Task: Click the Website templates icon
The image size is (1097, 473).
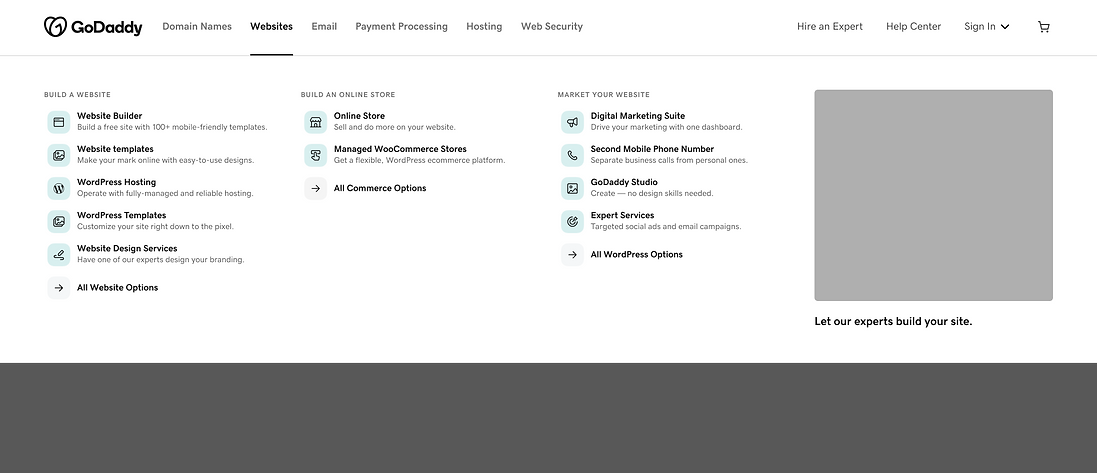Action: [x=59, y=155]
